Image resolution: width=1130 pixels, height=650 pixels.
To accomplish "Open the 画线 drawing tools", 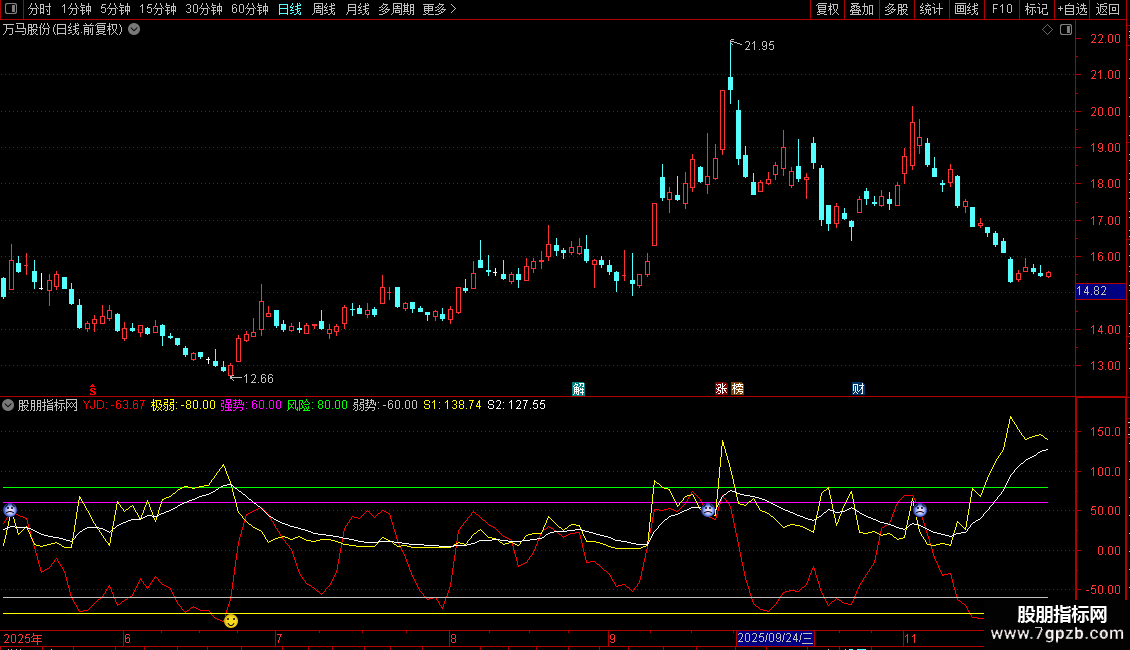I will pyautogui.click(x=967, y=9).
